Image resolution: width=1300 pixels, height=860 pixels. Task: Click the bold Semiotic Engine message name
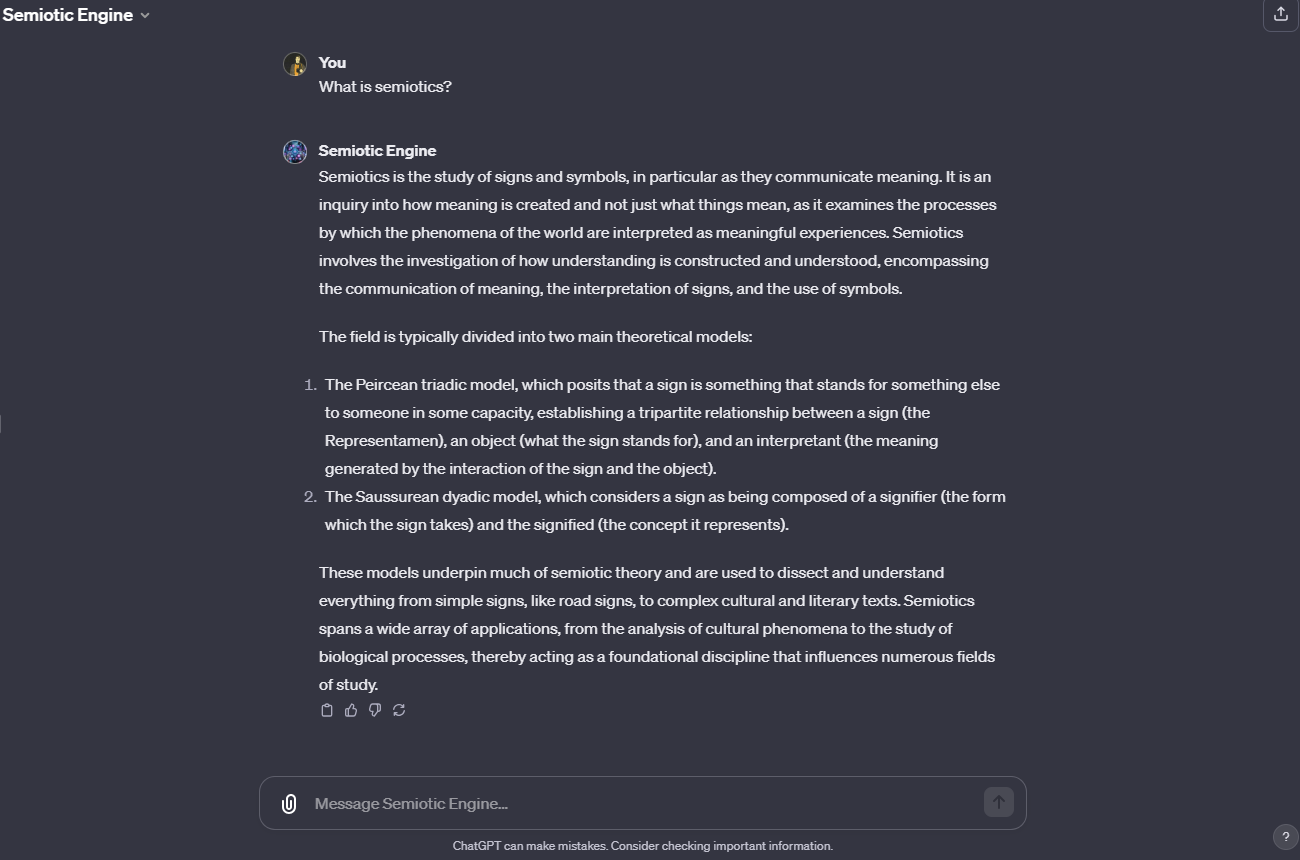(377, 150)
